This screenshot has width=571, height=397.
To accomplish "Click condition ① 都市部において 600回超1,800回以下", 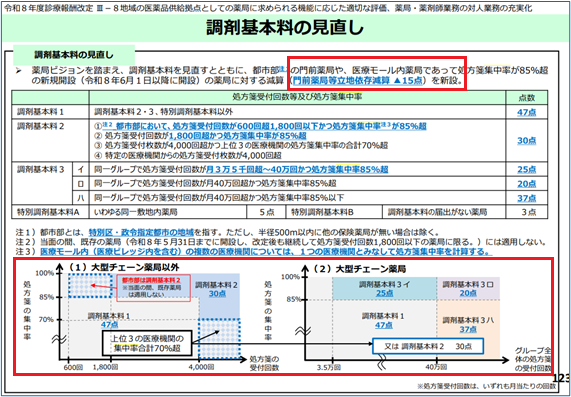I will click(260, 126).
